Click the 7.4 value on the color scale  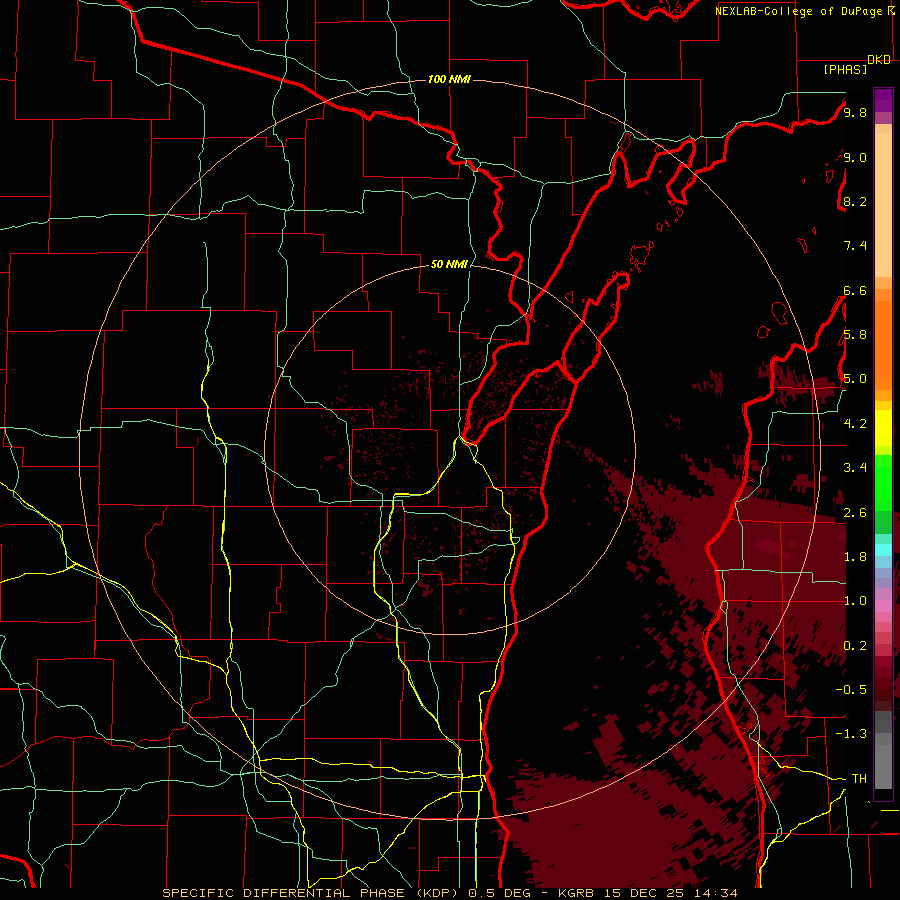pyautogui.click(x=855, y=246)
